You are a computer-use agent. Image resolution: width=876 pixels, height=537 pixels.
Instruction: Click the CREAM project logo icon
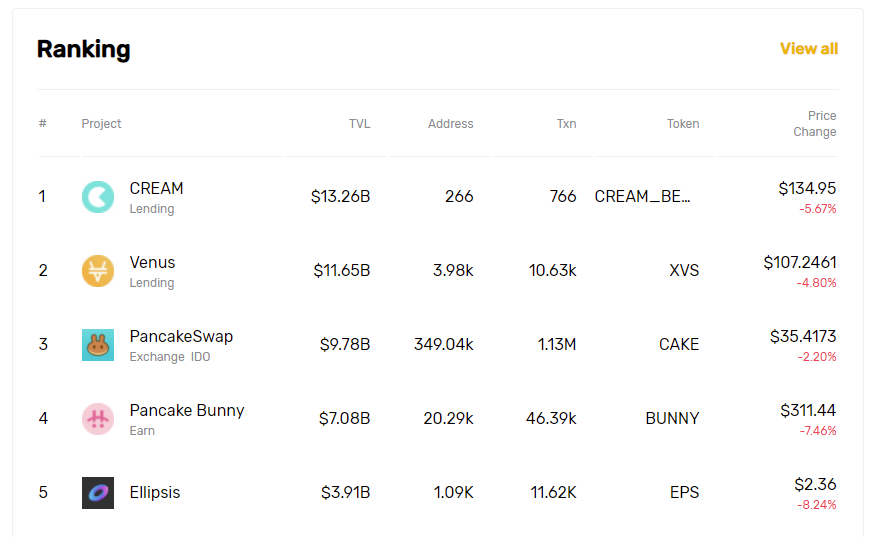tap(98, 197)
